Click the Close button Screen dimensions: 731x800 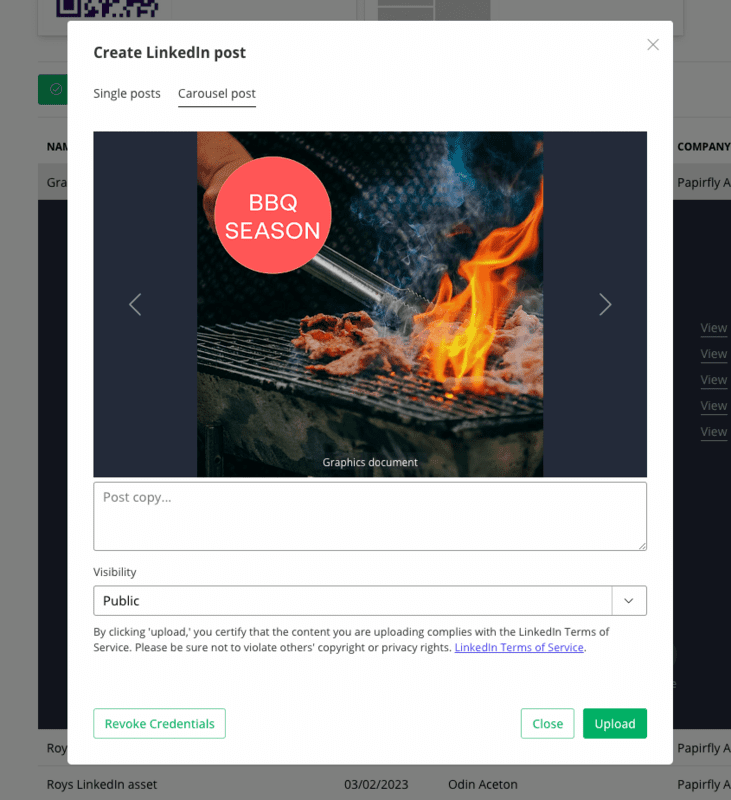[x=547, y=723]
